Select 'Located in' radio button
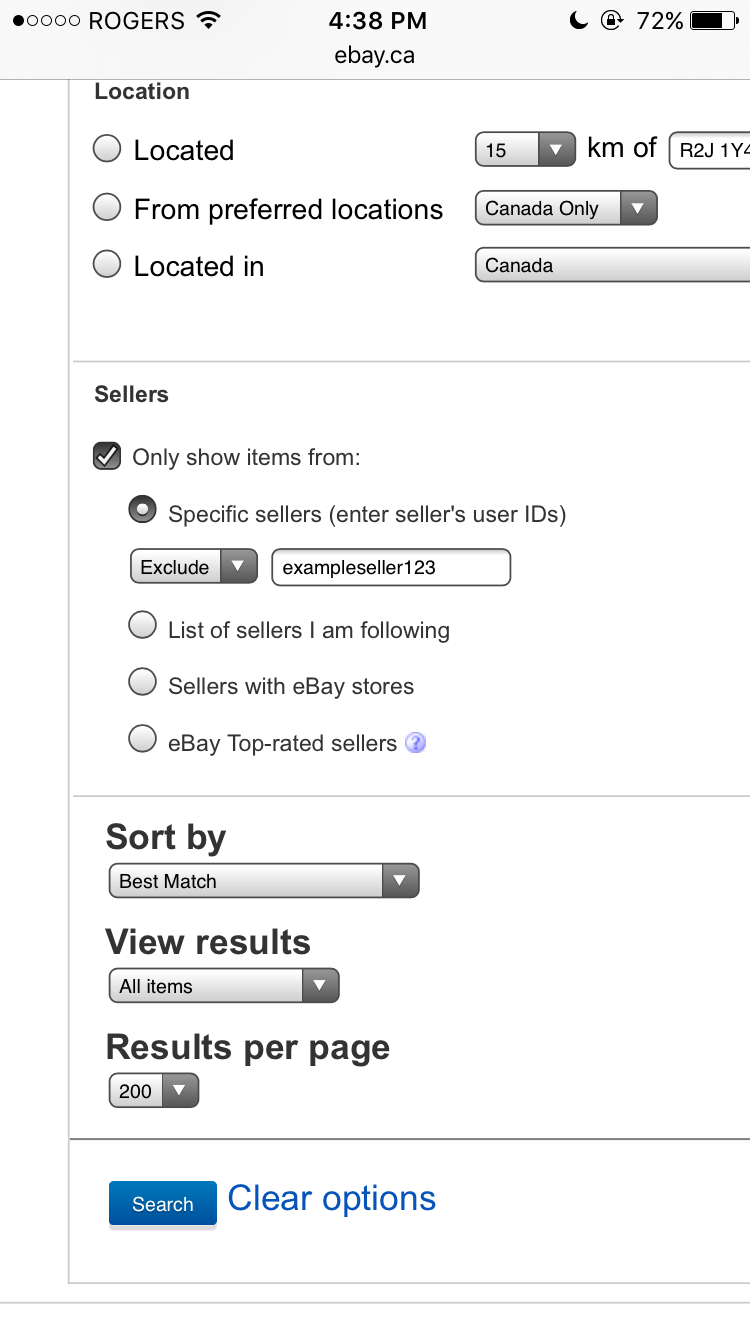The width and height of the screenshot is (750, 1334). (107, 265)
